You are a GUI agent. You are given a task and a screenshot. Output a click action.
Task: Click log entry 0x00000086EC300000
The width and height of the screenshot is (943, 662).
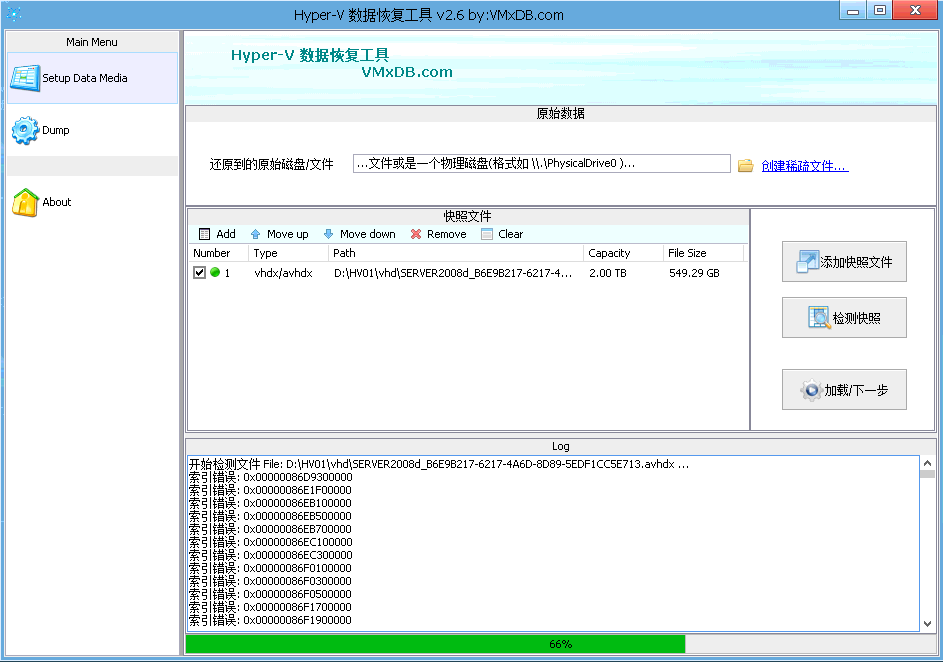click(x=271, y=555)
